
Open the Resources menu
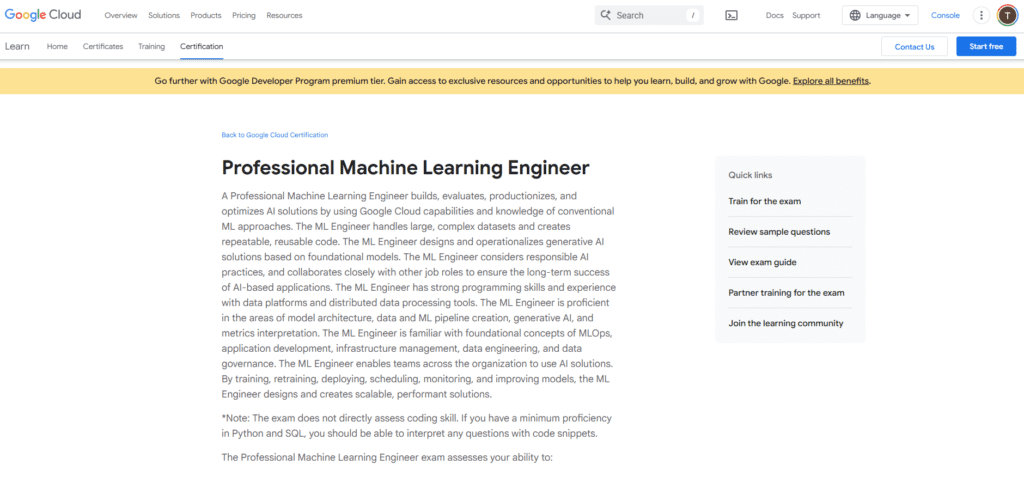(284, 16)
